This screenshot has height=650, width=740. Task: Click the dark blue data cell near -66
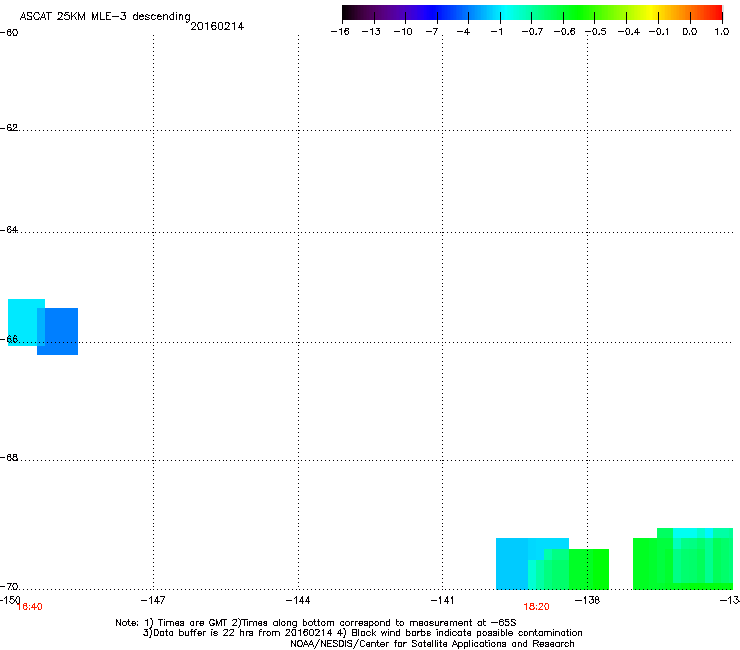(60, 331)
